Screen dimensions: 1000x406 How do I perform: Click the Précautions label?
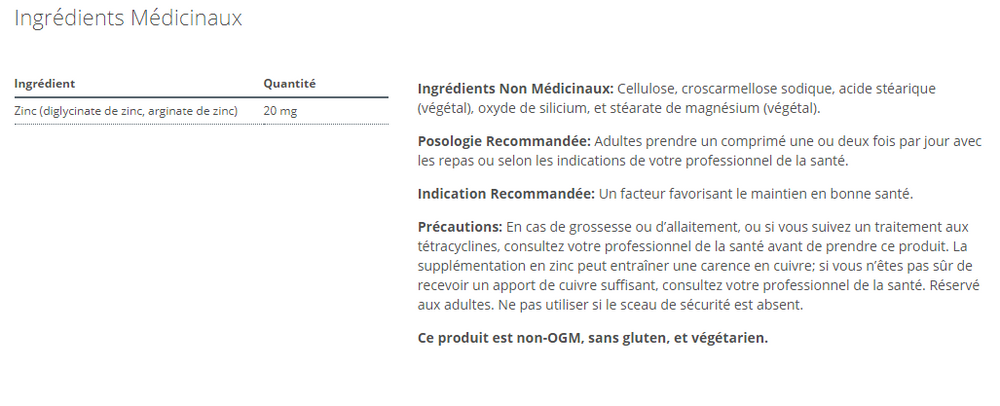click(459, 227)
